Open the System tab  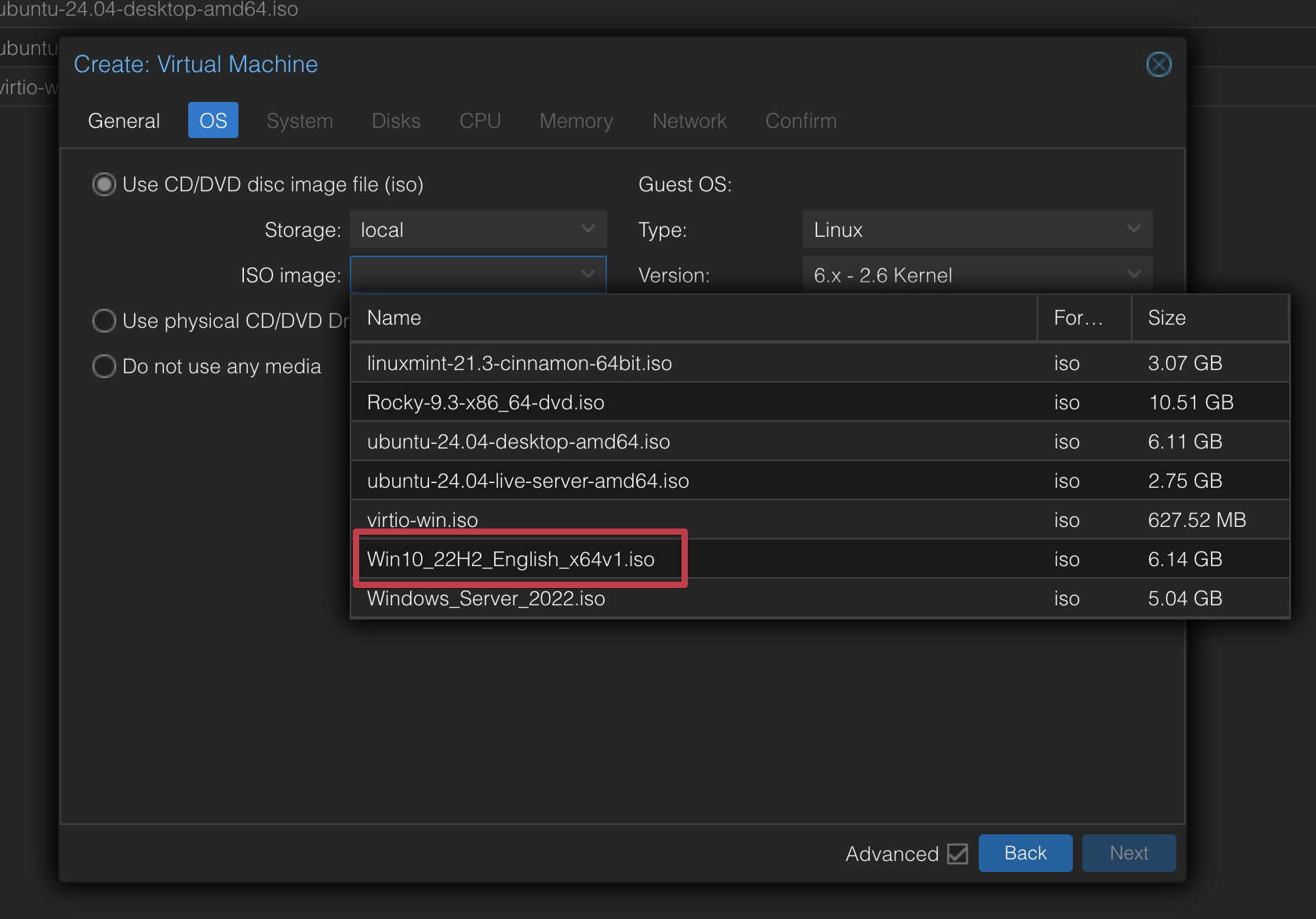click(x=300, y=121)
